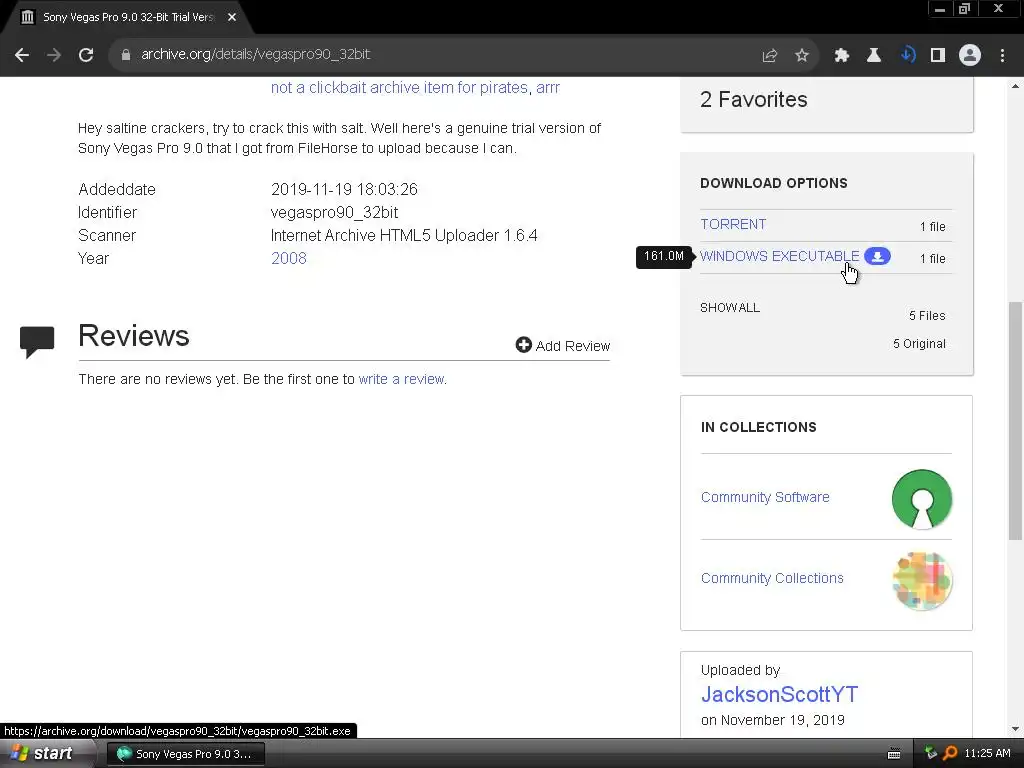The width and height of the screenshot is (1024, 768).
Task: Click the page vertical scrollbar thumb
Action: click(x=1015, y=421)
